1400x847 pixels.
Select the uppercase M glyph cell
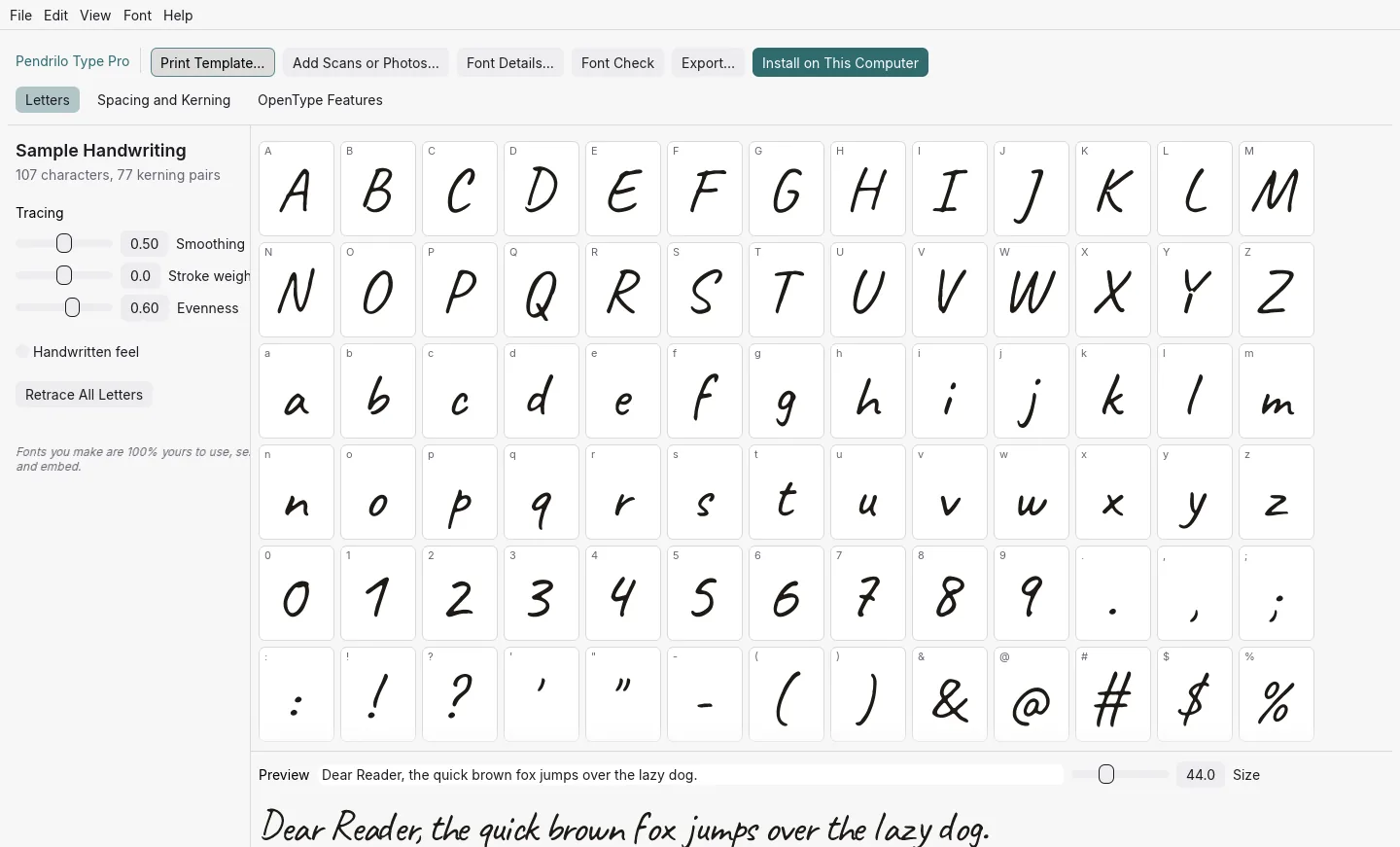point(1277,189)
